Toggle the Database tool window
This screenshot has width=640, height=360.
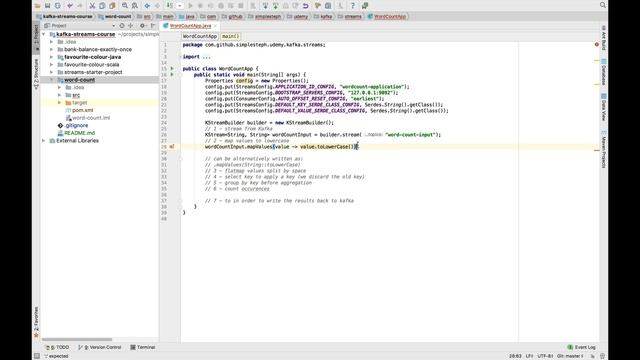(x=604, y=72)
